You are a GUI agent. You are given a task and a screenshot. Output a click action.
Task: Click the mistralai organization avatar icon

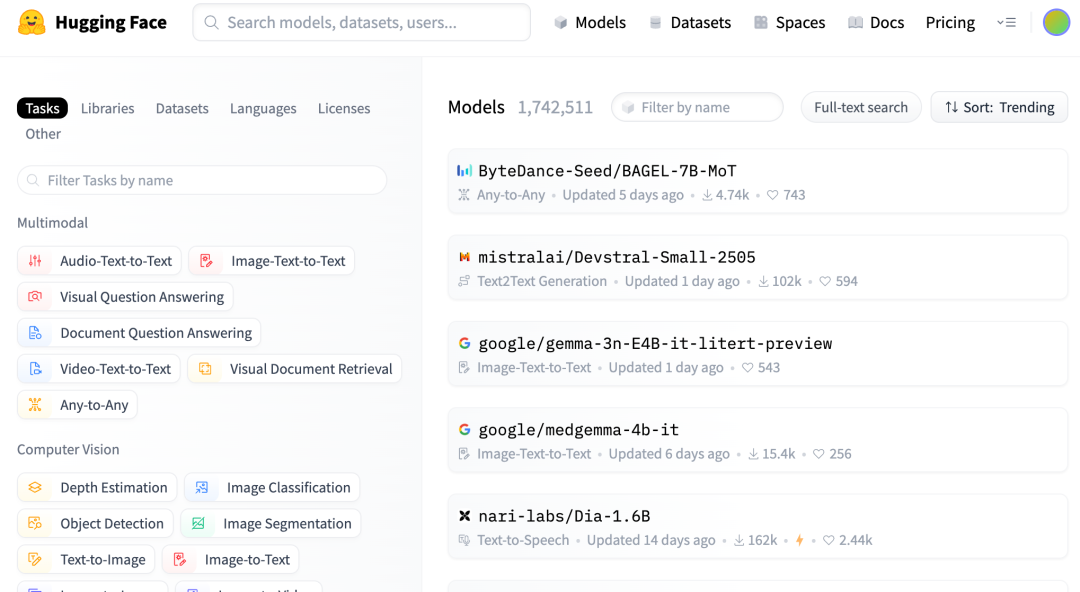point(464,257)
